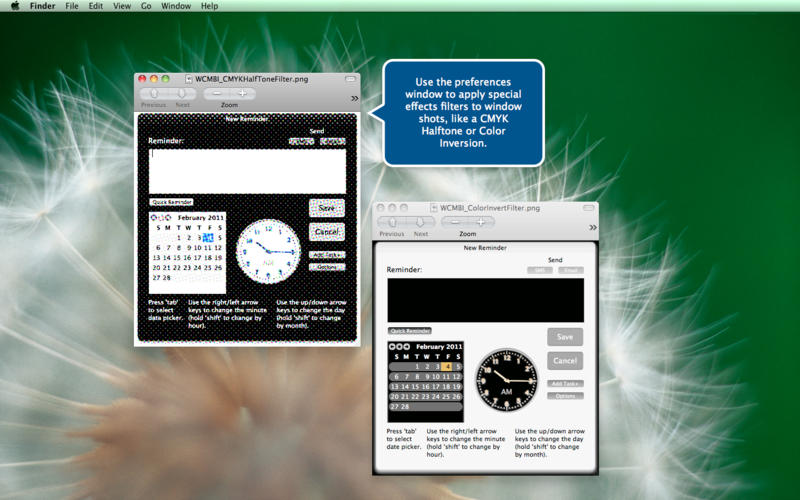Click green zoom button of CMYKHalfToneFilter window

(165, 79)
